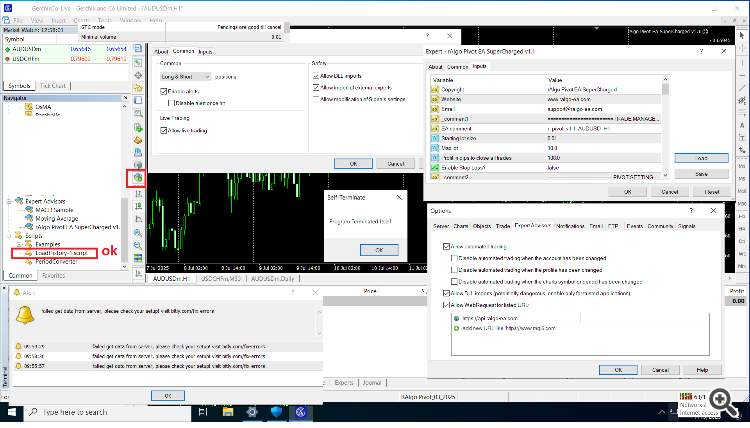750x428 pixels.
Task: Toggle Allow import of external experts checkbox
Action: coord(316,88)
